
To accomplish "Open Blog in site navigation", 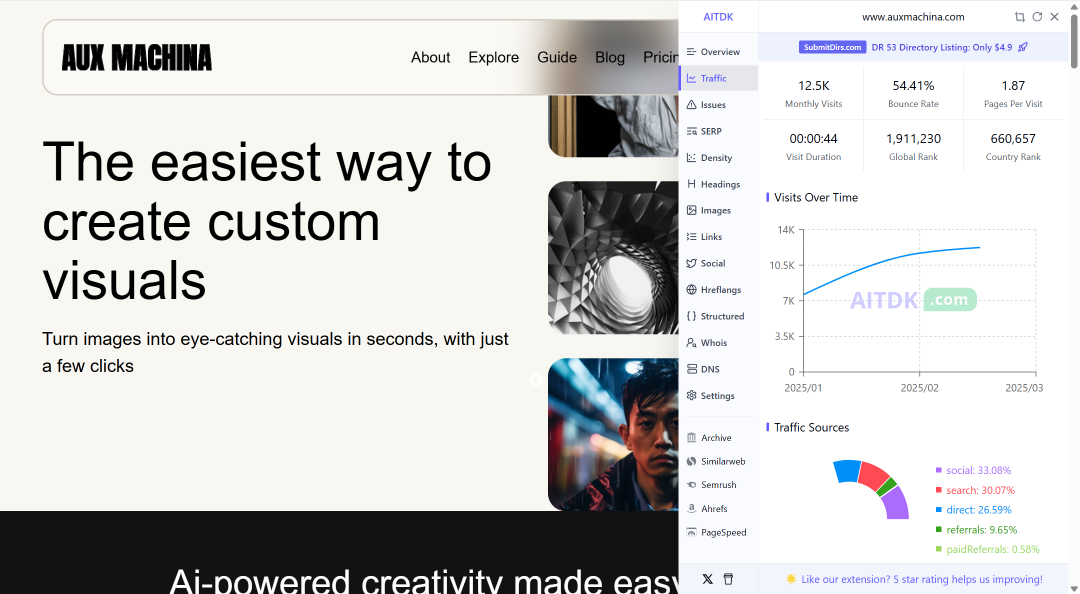I will (x=610, y=57).
